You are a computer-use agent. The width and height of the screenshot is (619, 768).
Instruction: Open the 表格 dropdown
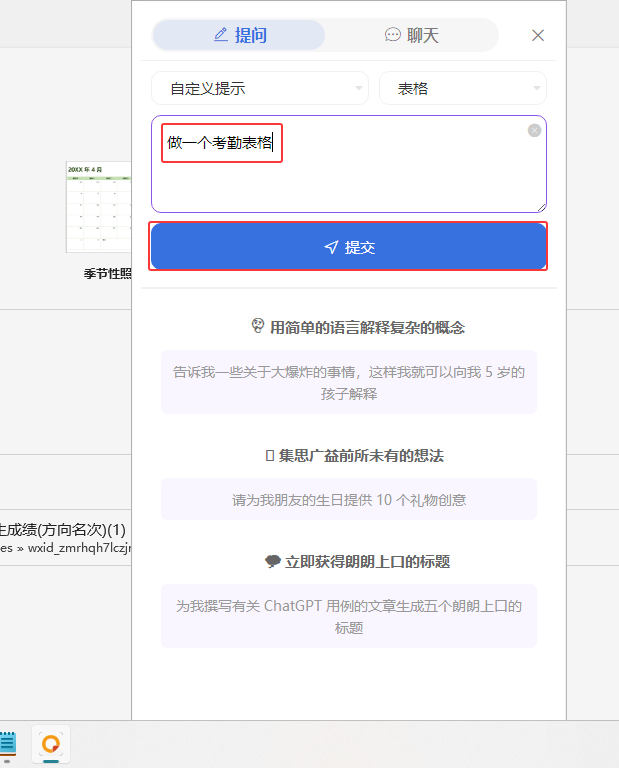463,88
